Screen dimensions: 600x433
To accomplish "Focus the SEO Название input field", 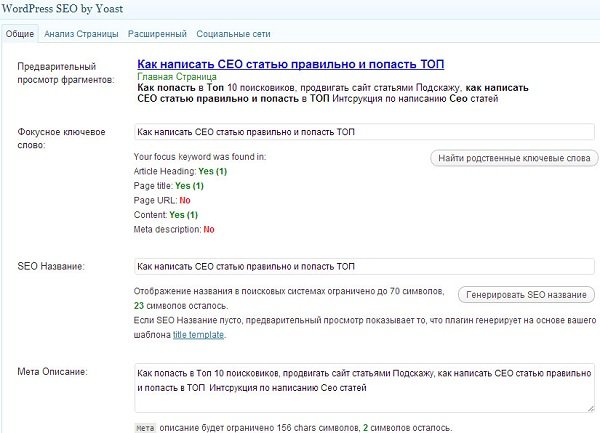I will (364, 266).
